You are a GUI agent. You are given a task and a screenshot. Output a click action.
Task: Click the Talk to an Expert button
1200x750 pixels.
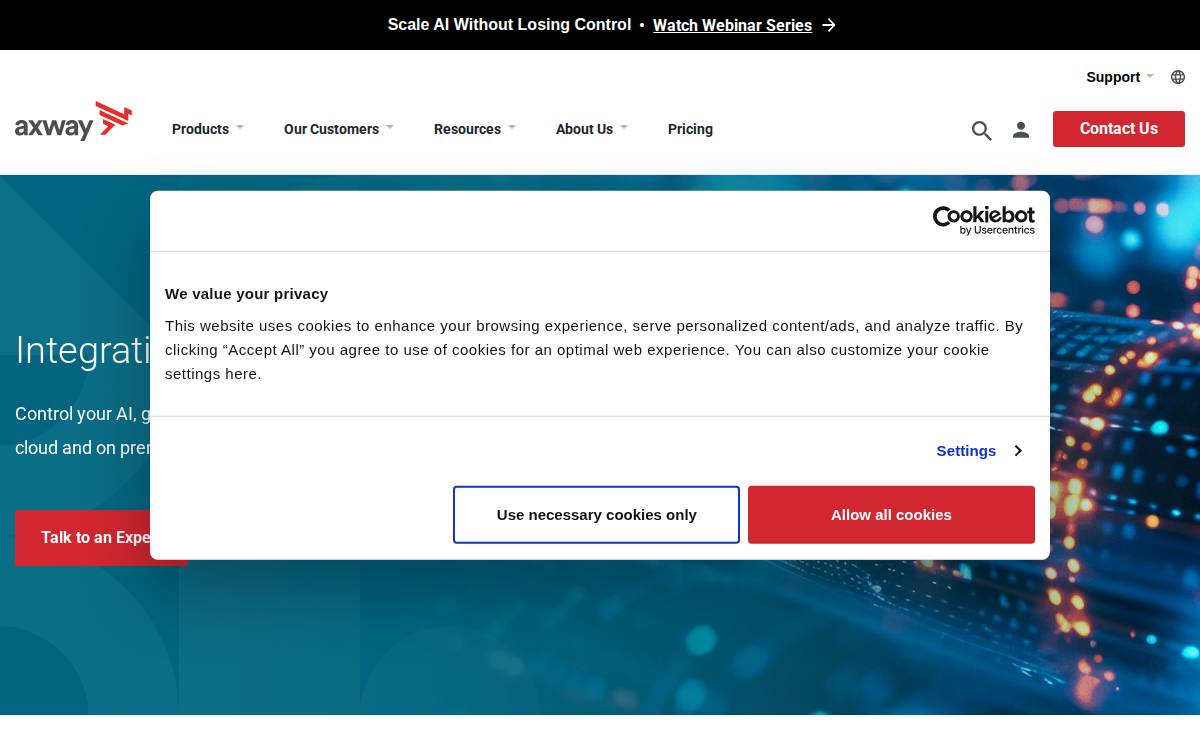click(101, 538)
